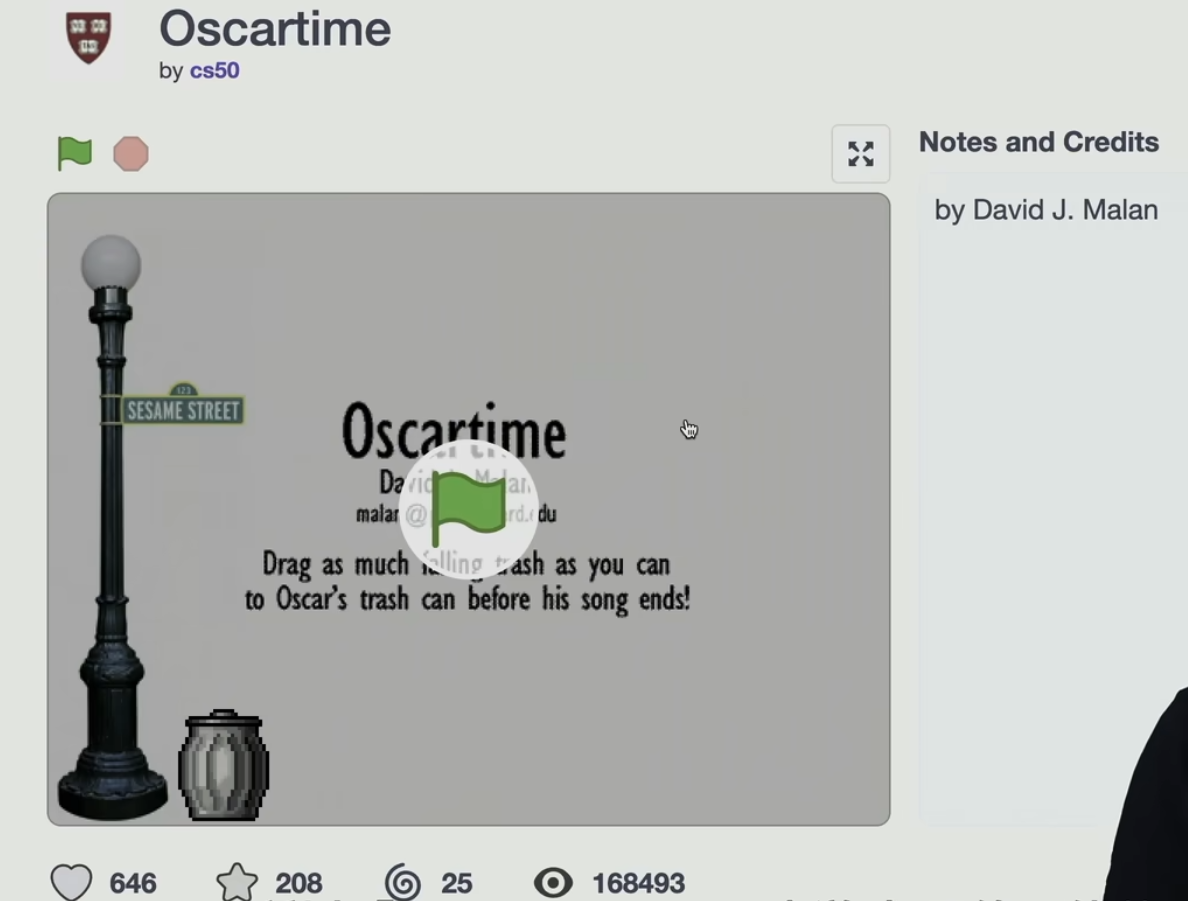The height and width of the screenshot is (901, 1188).
Task: Open the cs50 author profile link
Action: pos(214,70)
